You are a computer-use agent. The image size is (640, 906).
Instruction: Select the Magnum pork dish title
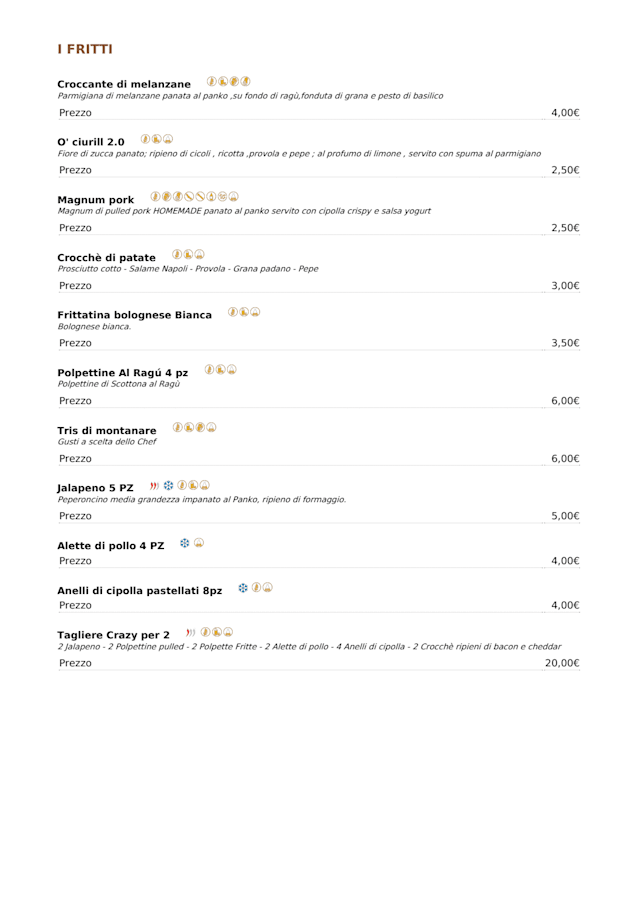[x=96, y=200]
